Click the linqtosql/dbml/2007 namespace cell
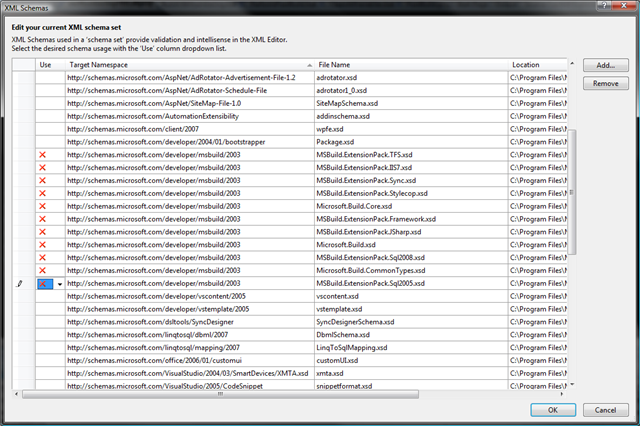Viewport: 640px width, 426px height. coord(190,335)
